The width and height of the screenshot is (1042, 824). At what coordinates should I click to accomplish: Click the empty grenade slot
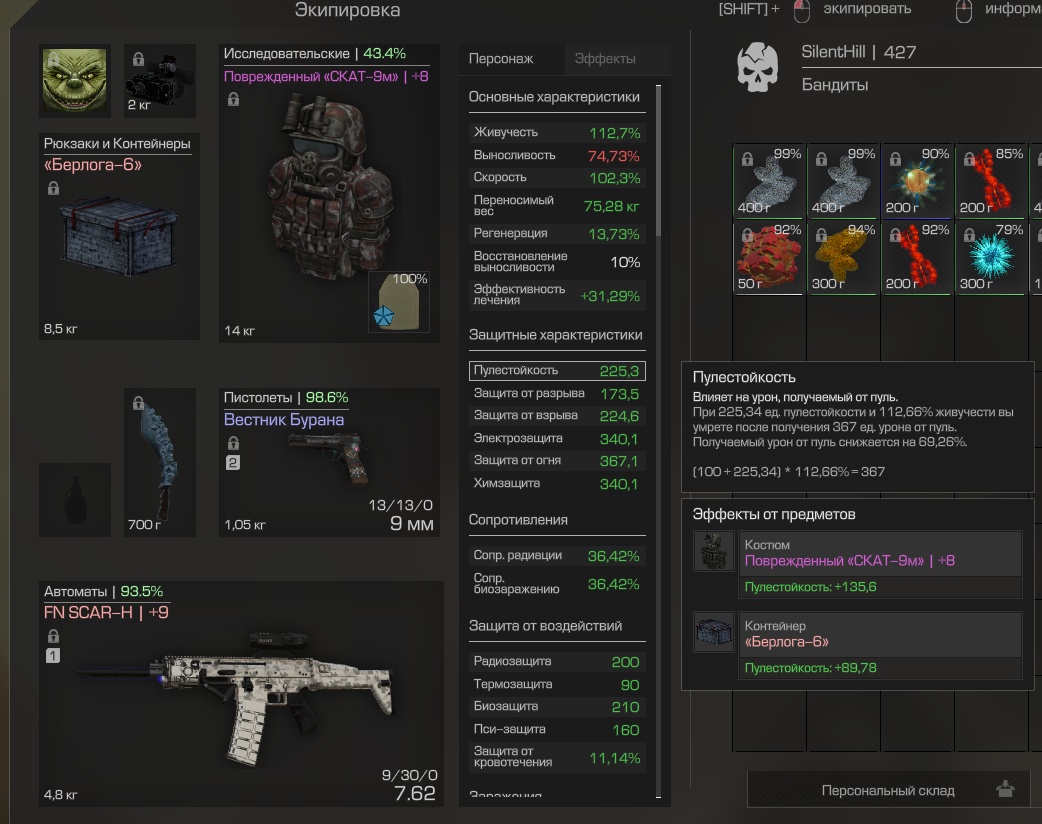pos(74,500)
